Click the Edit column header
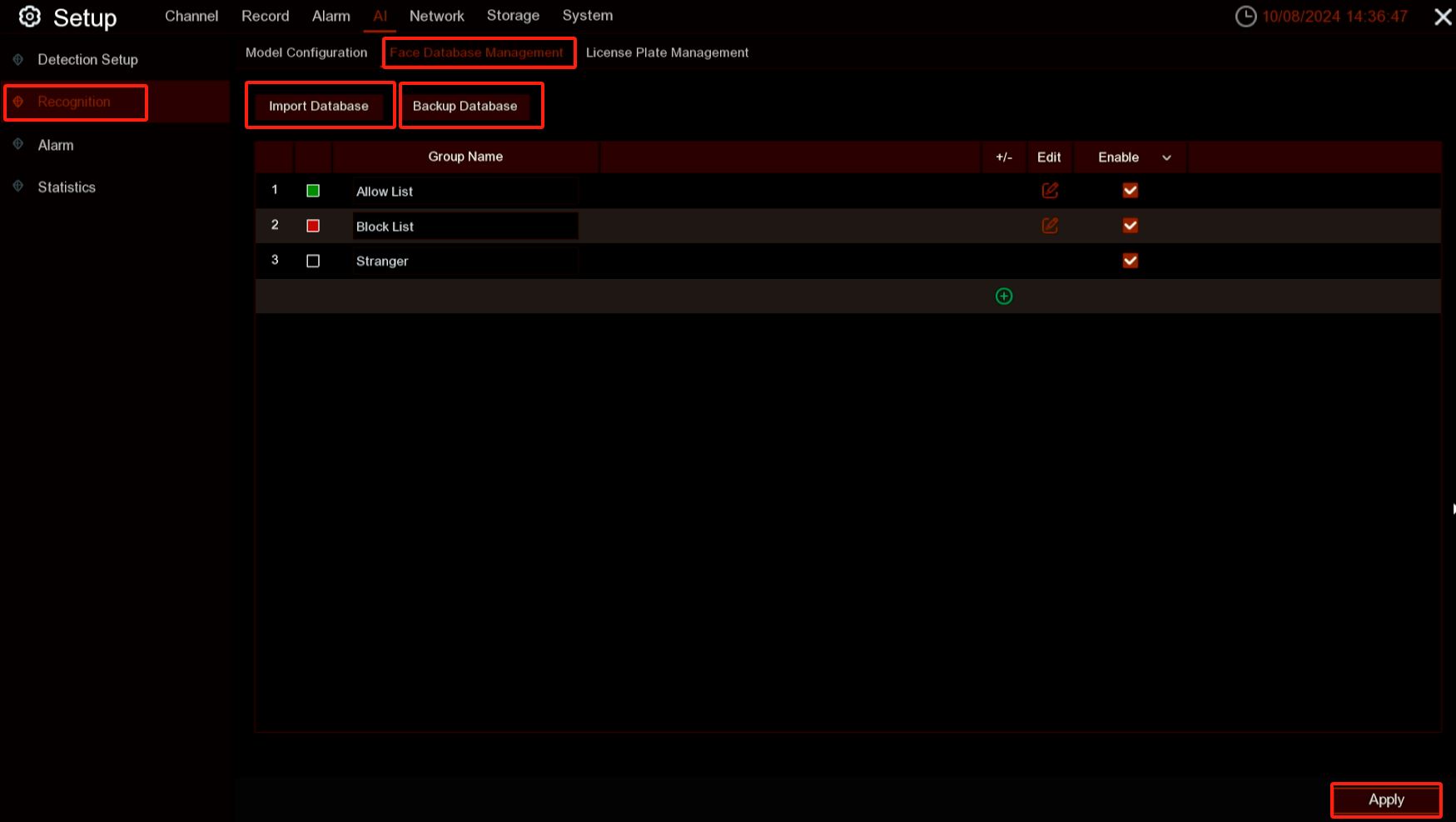 [1049, 157]
